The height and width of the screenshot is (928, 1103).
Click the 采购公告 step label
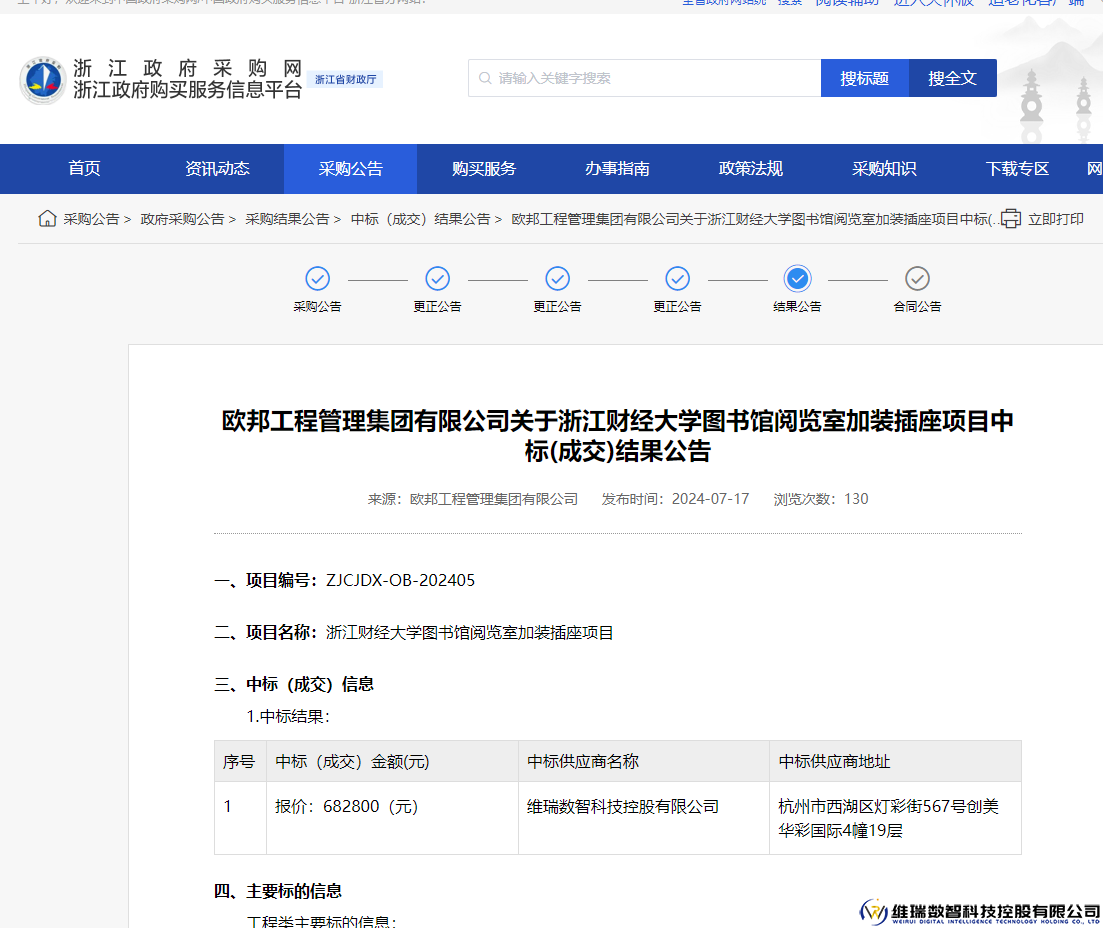317,307
